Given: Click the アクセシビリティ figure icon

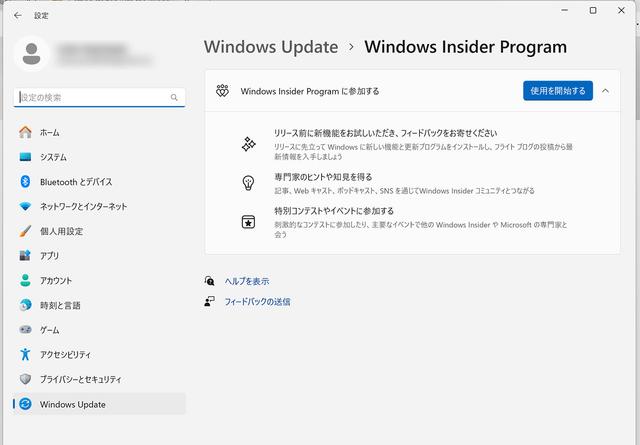Looking at the screenshot, I should click(x=25, y=354).
